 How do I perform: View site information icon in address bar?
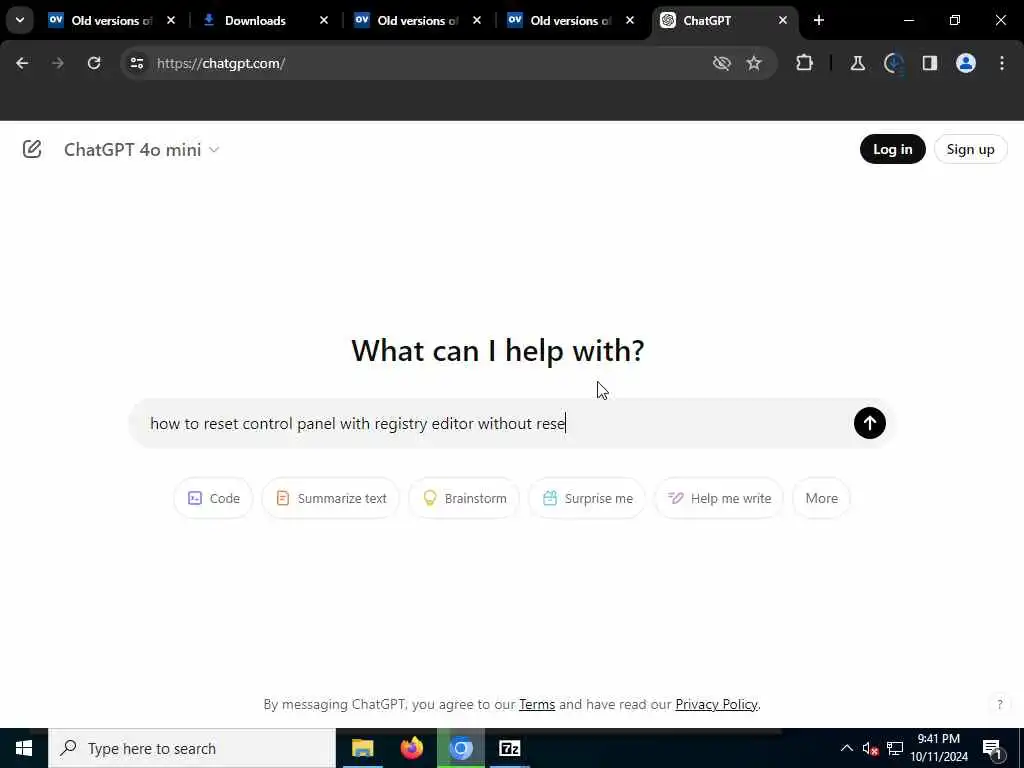coord(136,63)
